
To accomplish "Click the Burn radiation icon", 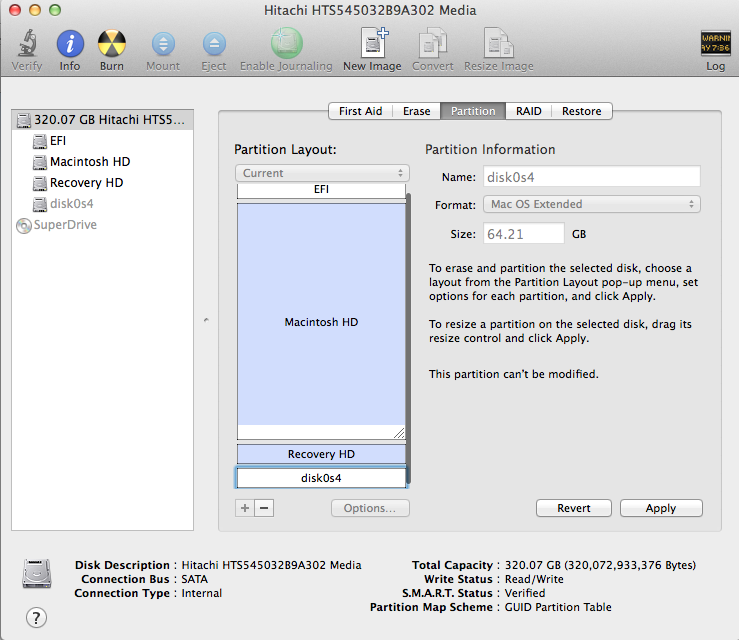I will [x=112, y=43].
